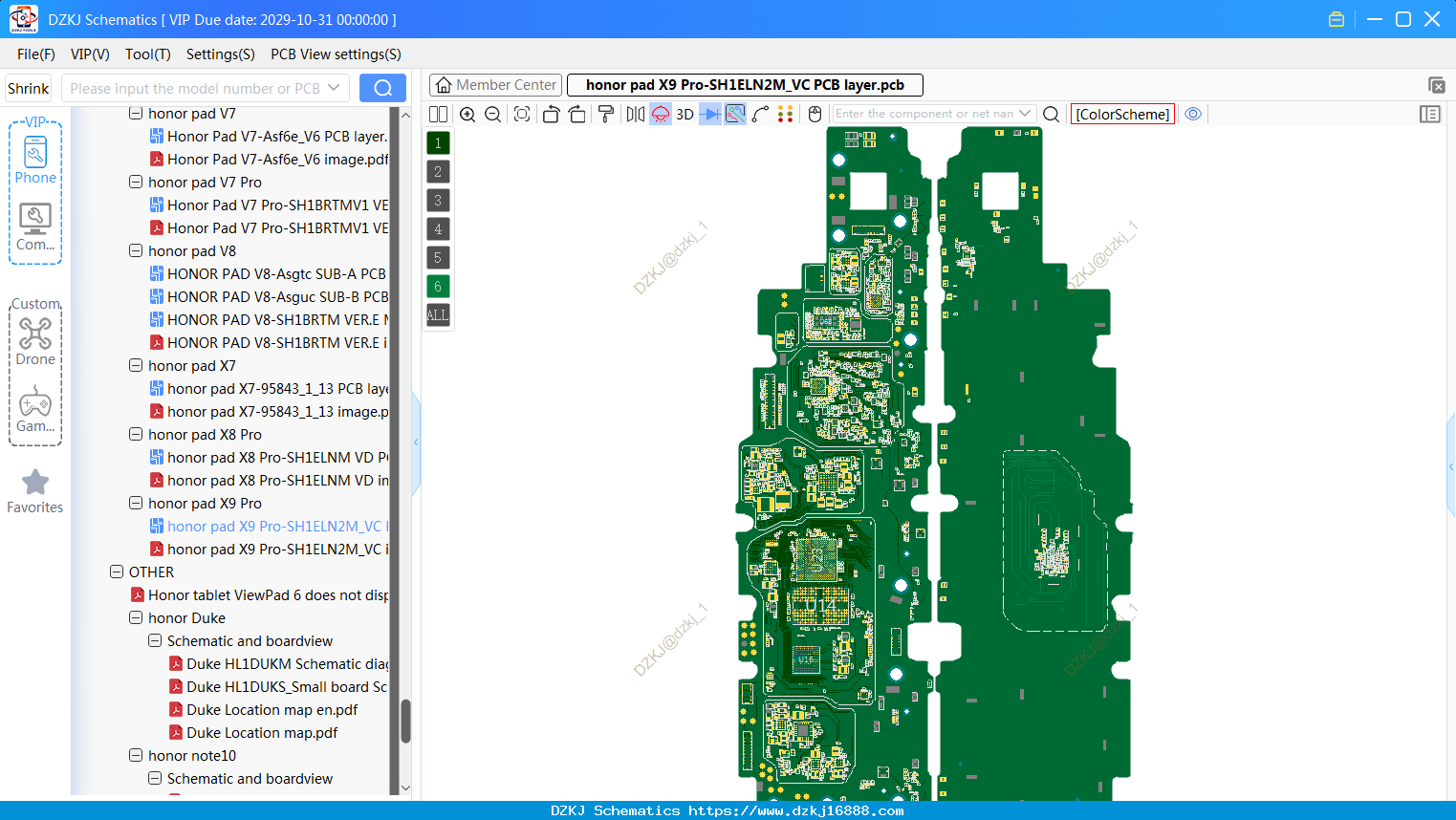Screen dimensions: 1456x820
Task: Collapse the OTHER tree node
Action: pyautogui.click(x=117, y=572)
